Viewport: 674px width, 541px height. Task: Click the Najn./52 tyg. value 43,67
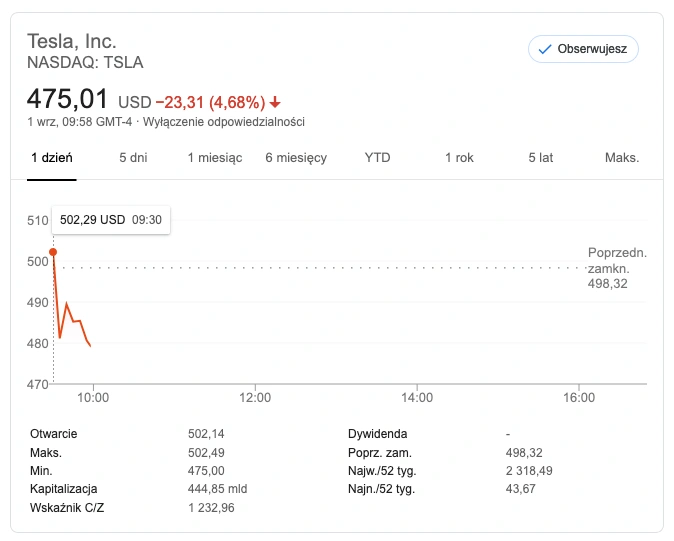click(521, 489)
